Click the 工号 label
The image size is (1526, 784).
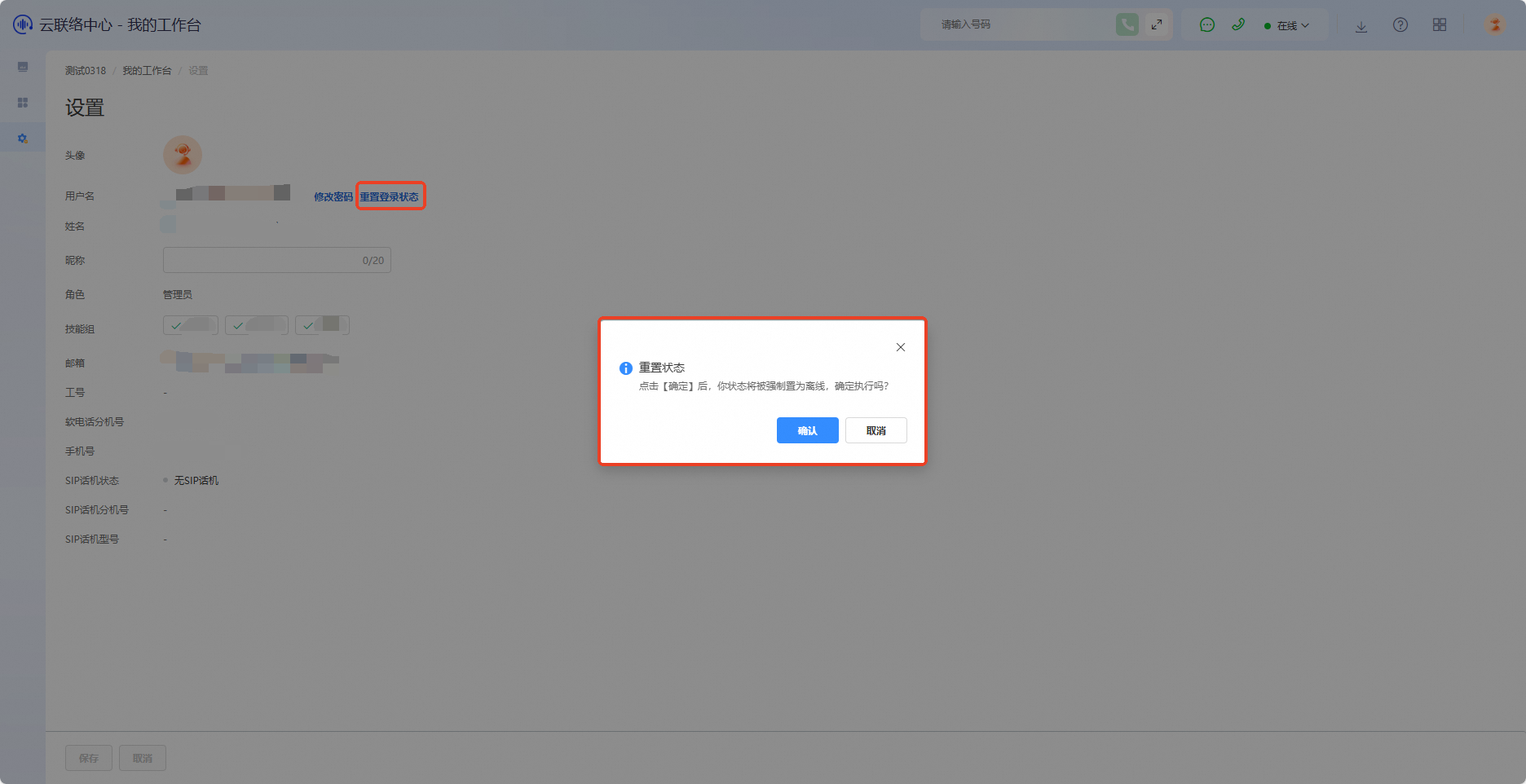[75, 393]
